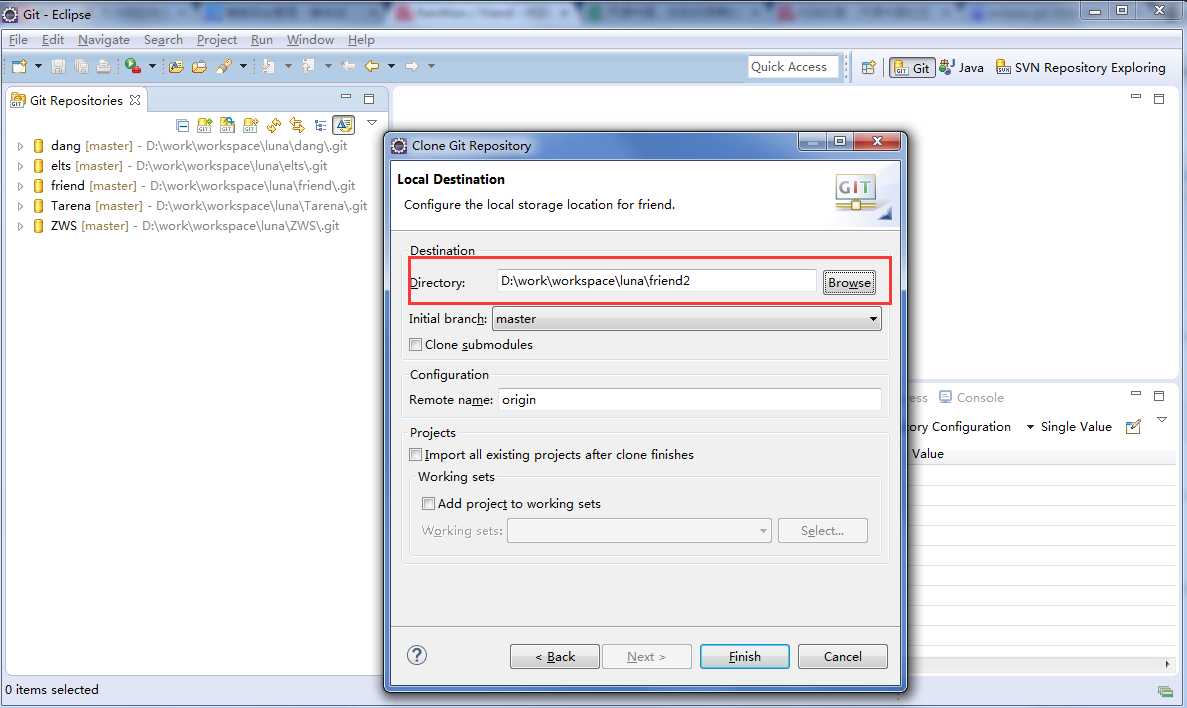1187x708 pixels.
Task: Click the yellow Back navigation arrow
Action: click(x=372, y=67)
